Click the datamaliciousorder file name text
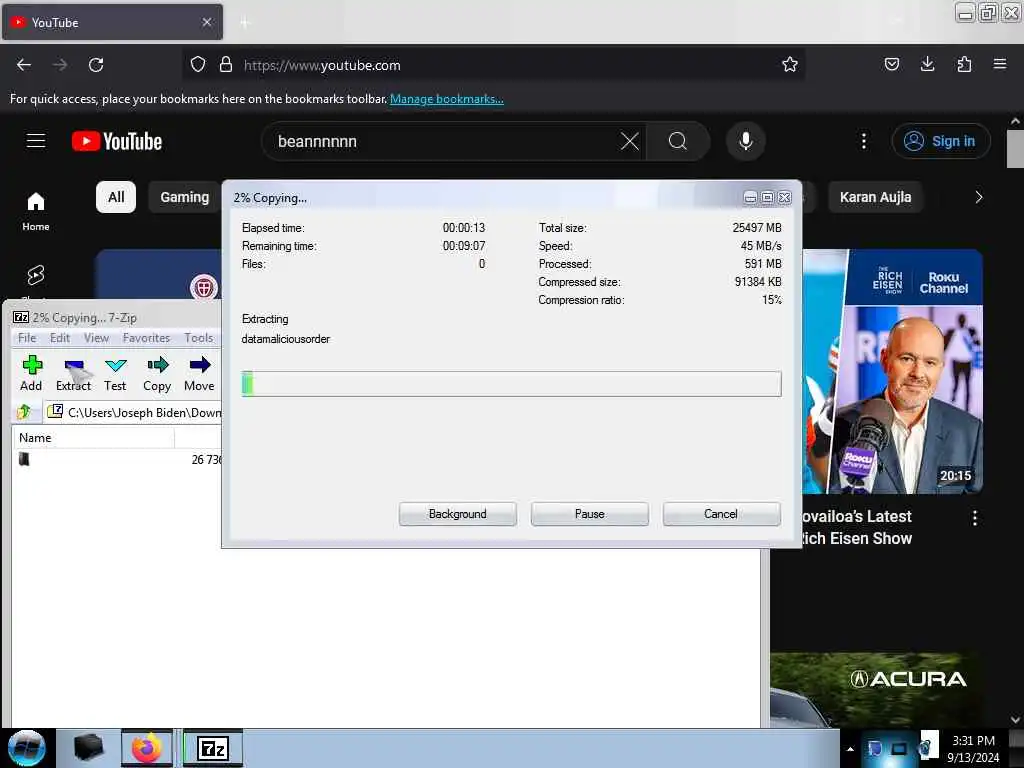Image resolution: width=1024 pixels, height=768 pixels. [x=285, y=339]
